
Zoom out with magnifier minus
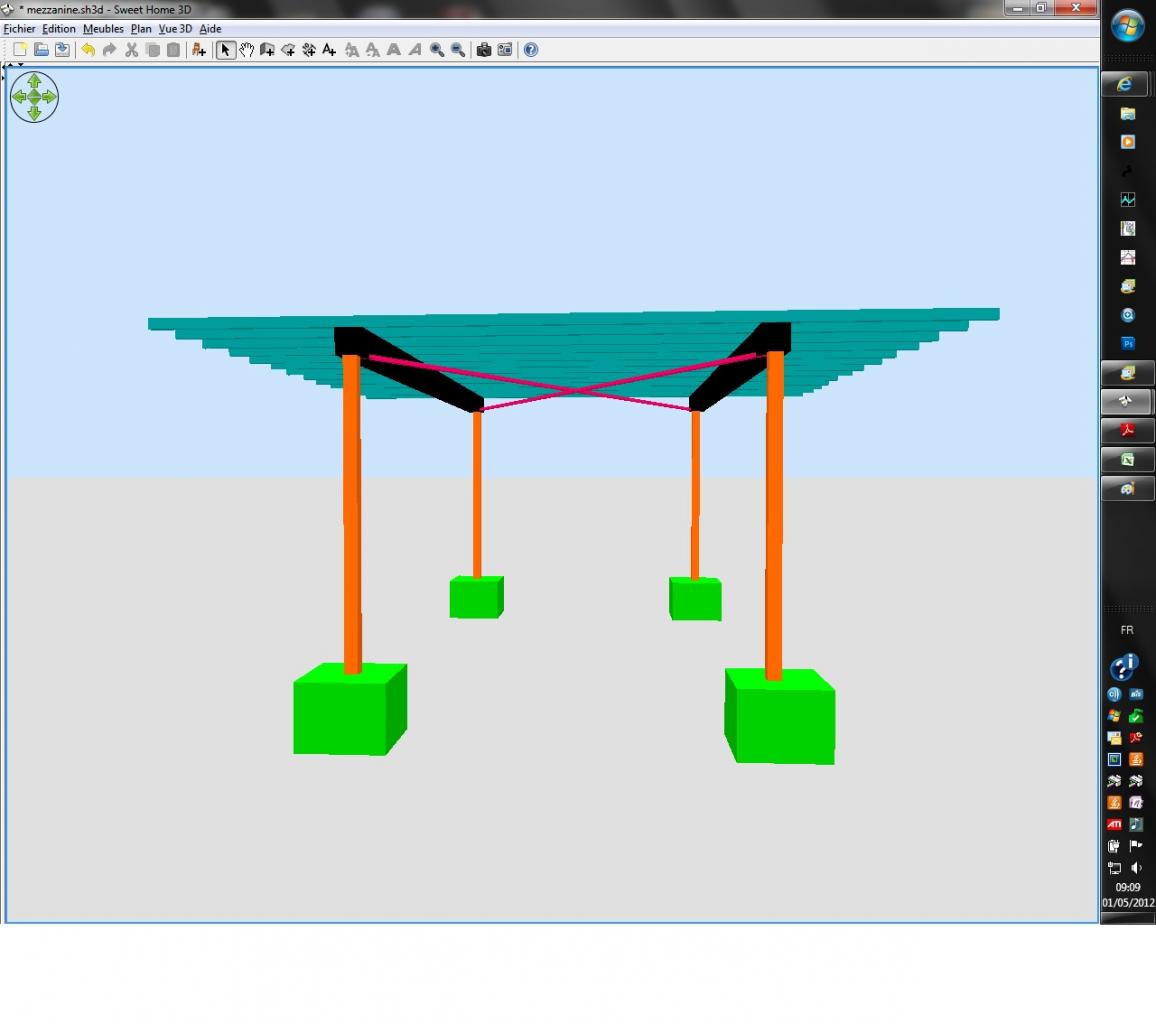[x=458, y=49]
